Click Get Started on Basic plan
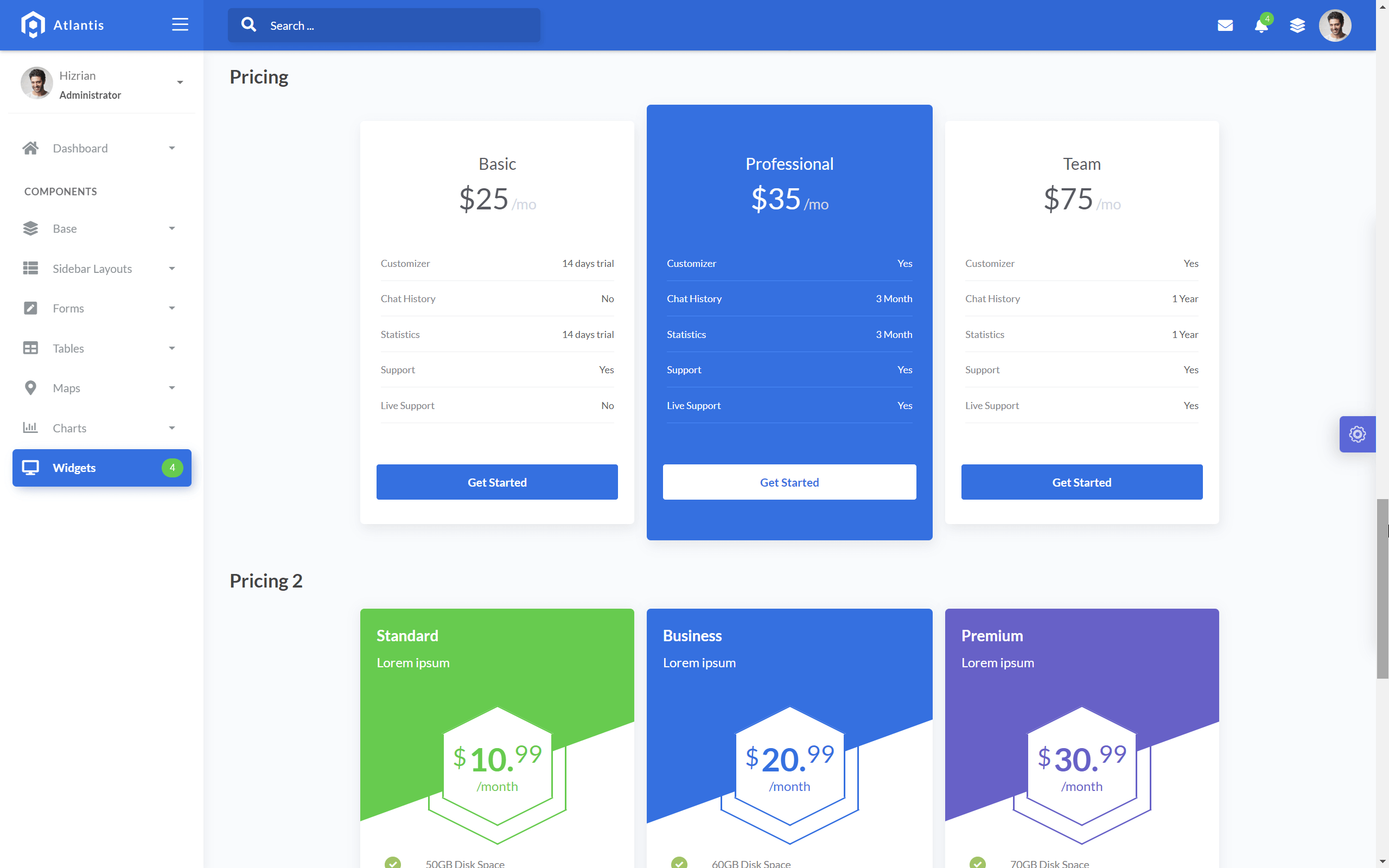The image size is (1389, 868). click(497, 482)
